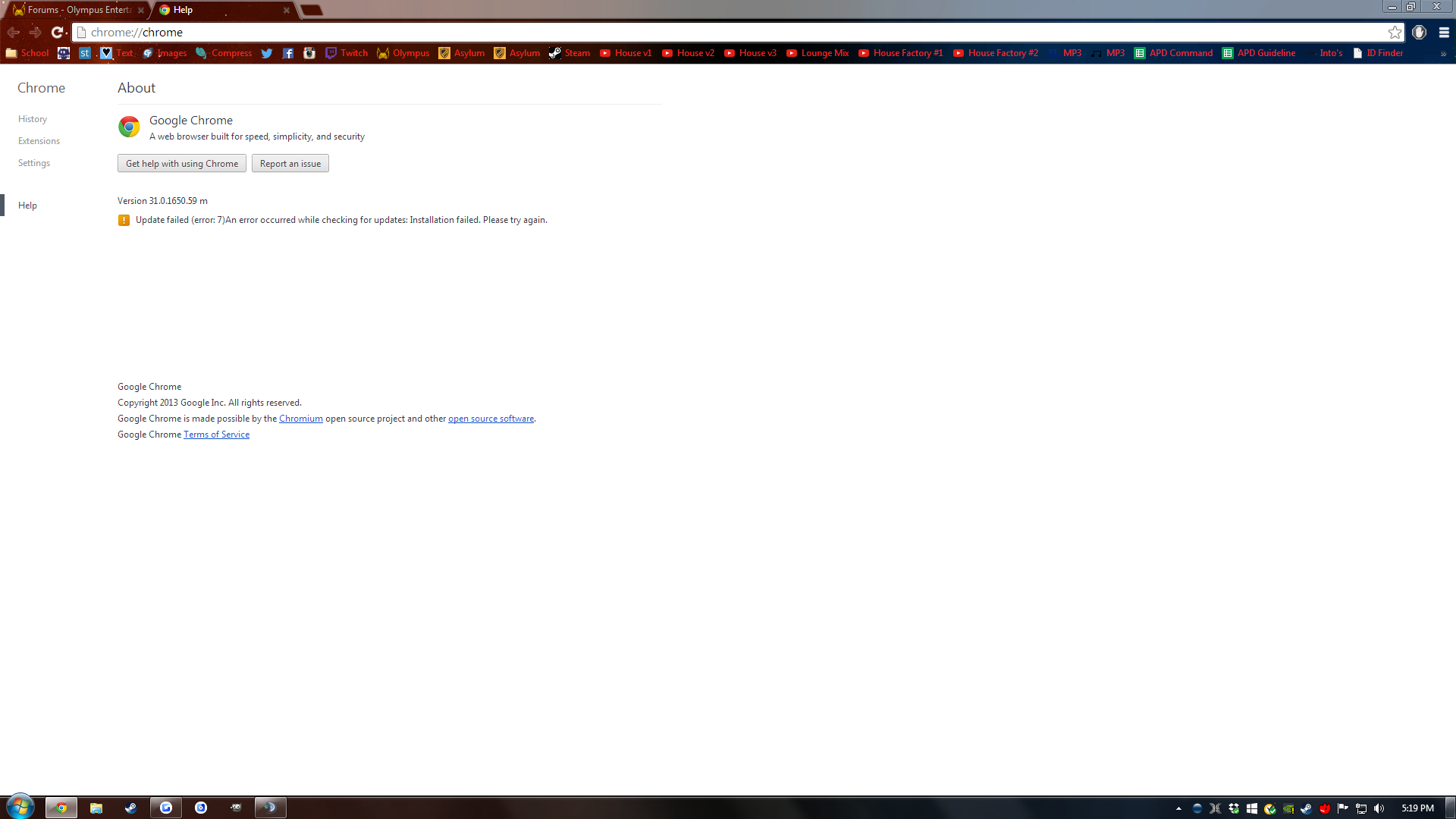Click the Google Chrome logo
Viewport: 1456px width, 819px height.
(x=129, y=127)
